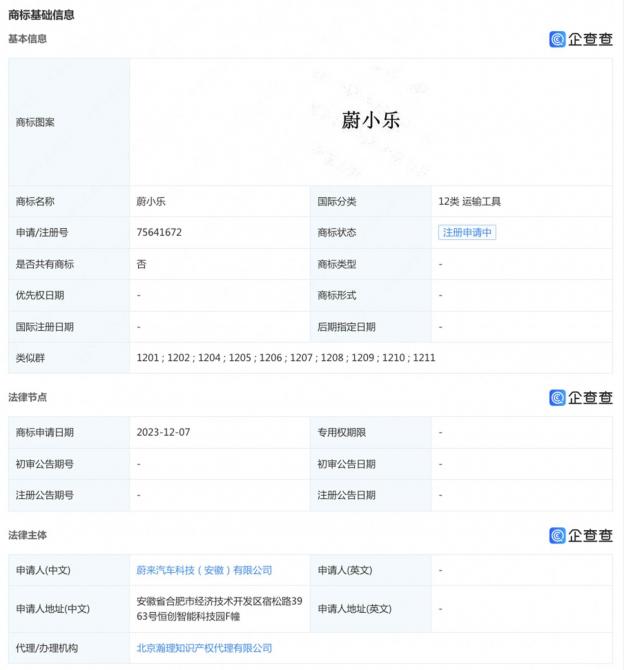
Task: Open agency link 北京瀚理知识产权代理有限公司
Action: [x=204, y=648]
